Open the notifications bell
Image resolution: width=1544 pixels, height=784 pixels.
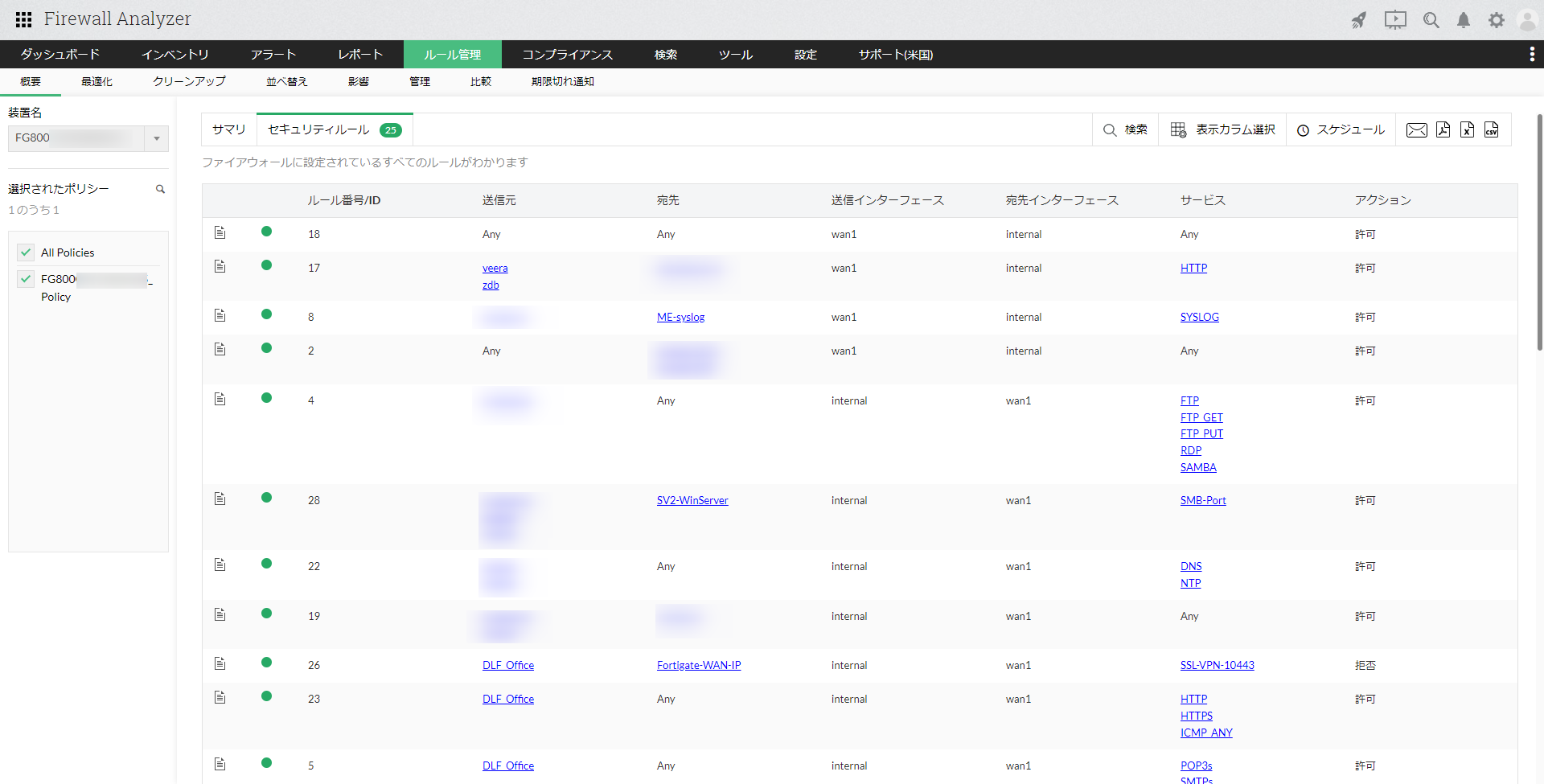tap(1464, 20)
